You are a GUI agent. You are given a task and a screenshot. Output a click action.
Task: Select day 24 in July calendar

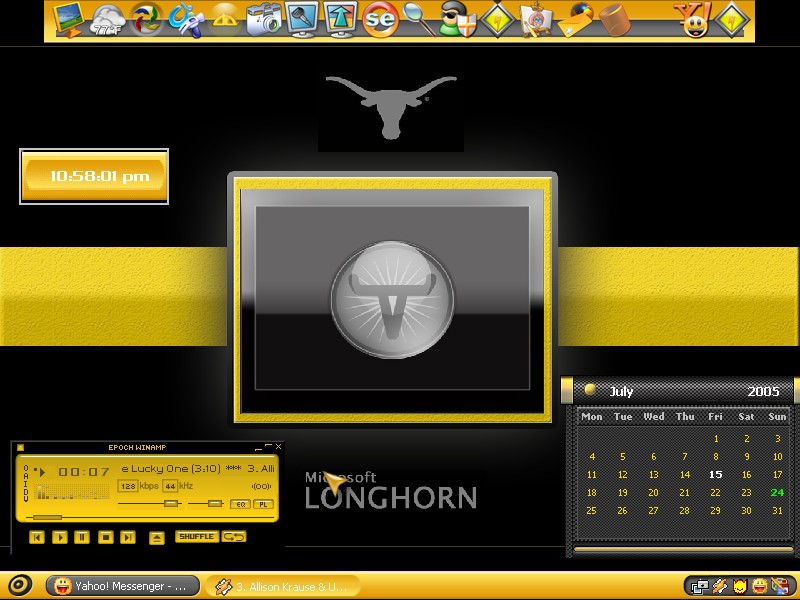(x=777, y=492)
